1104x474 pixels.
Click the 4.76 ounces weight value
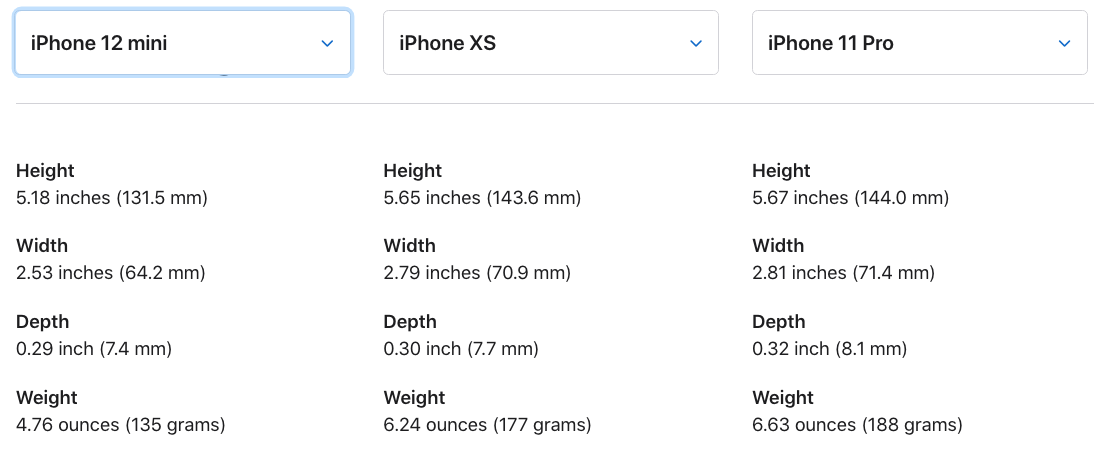point(121,425)
